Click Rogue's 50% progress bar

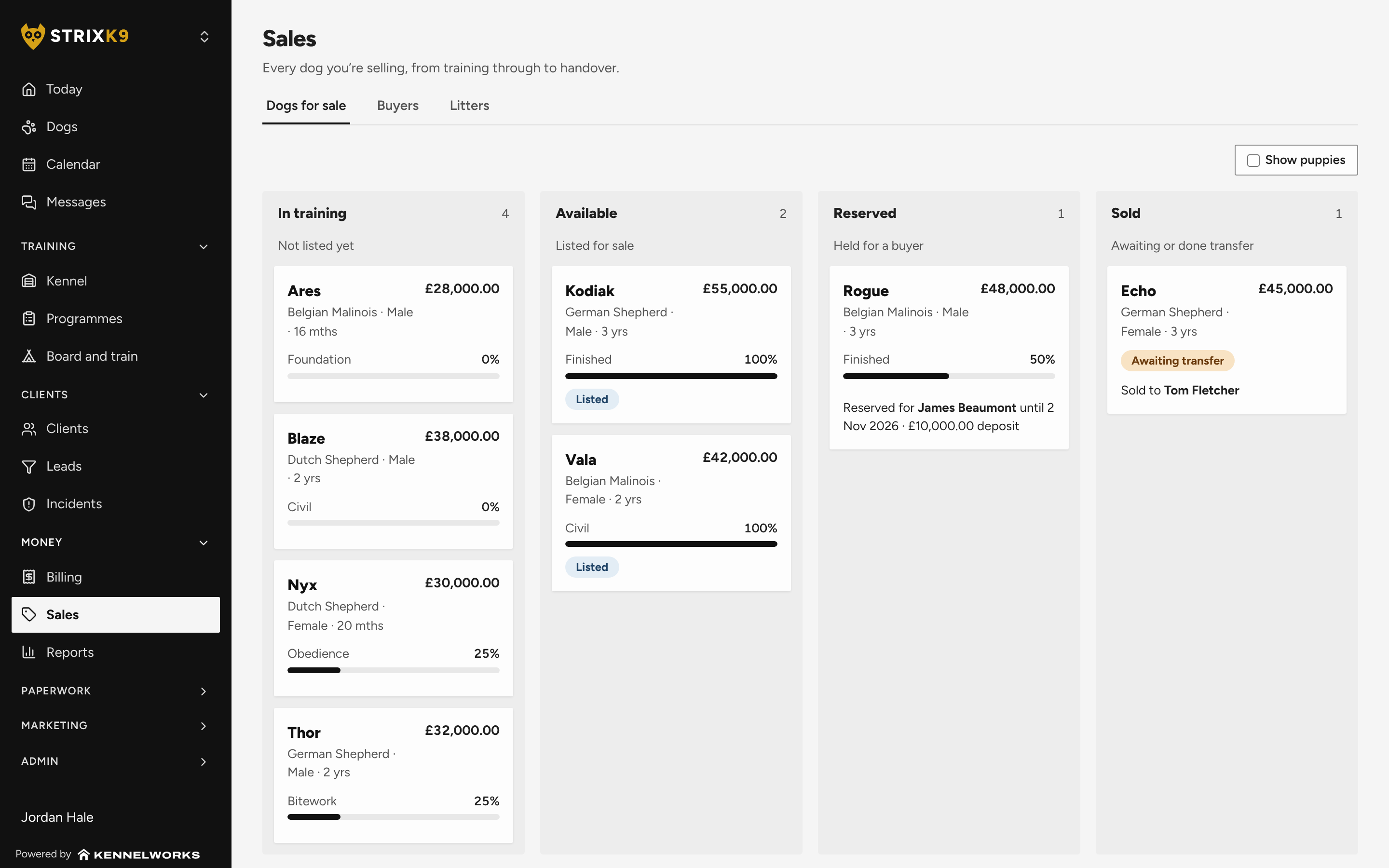point(949,376)
